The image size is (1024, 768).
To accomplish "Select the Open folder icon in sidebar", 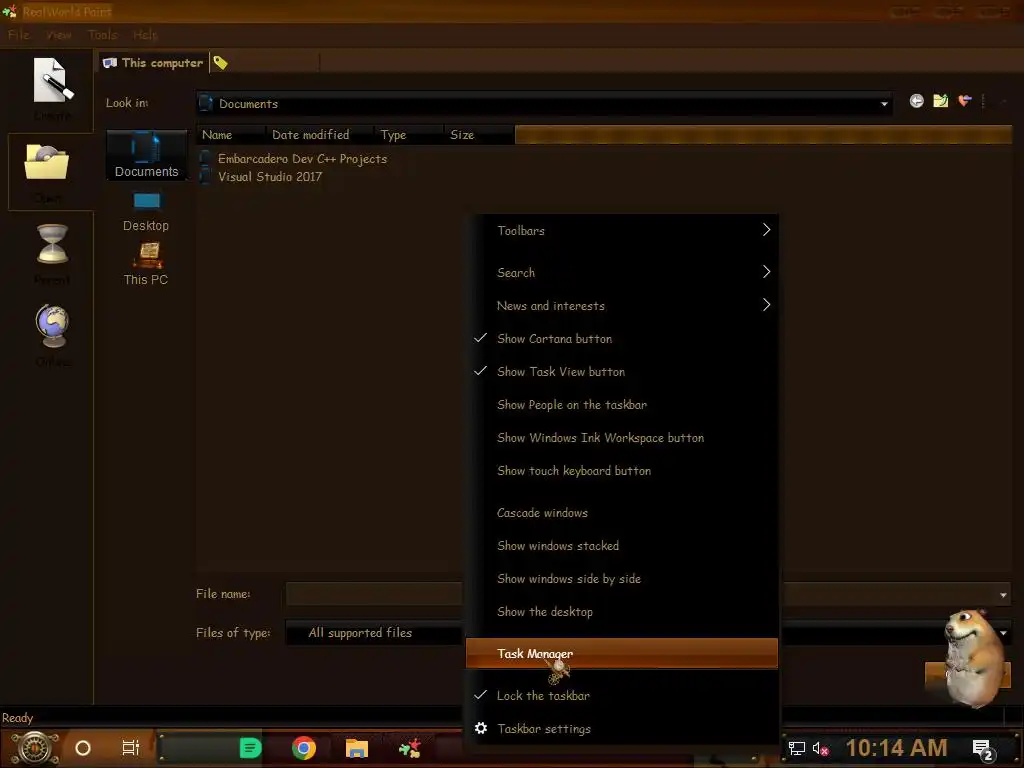I will pos(46,162).
